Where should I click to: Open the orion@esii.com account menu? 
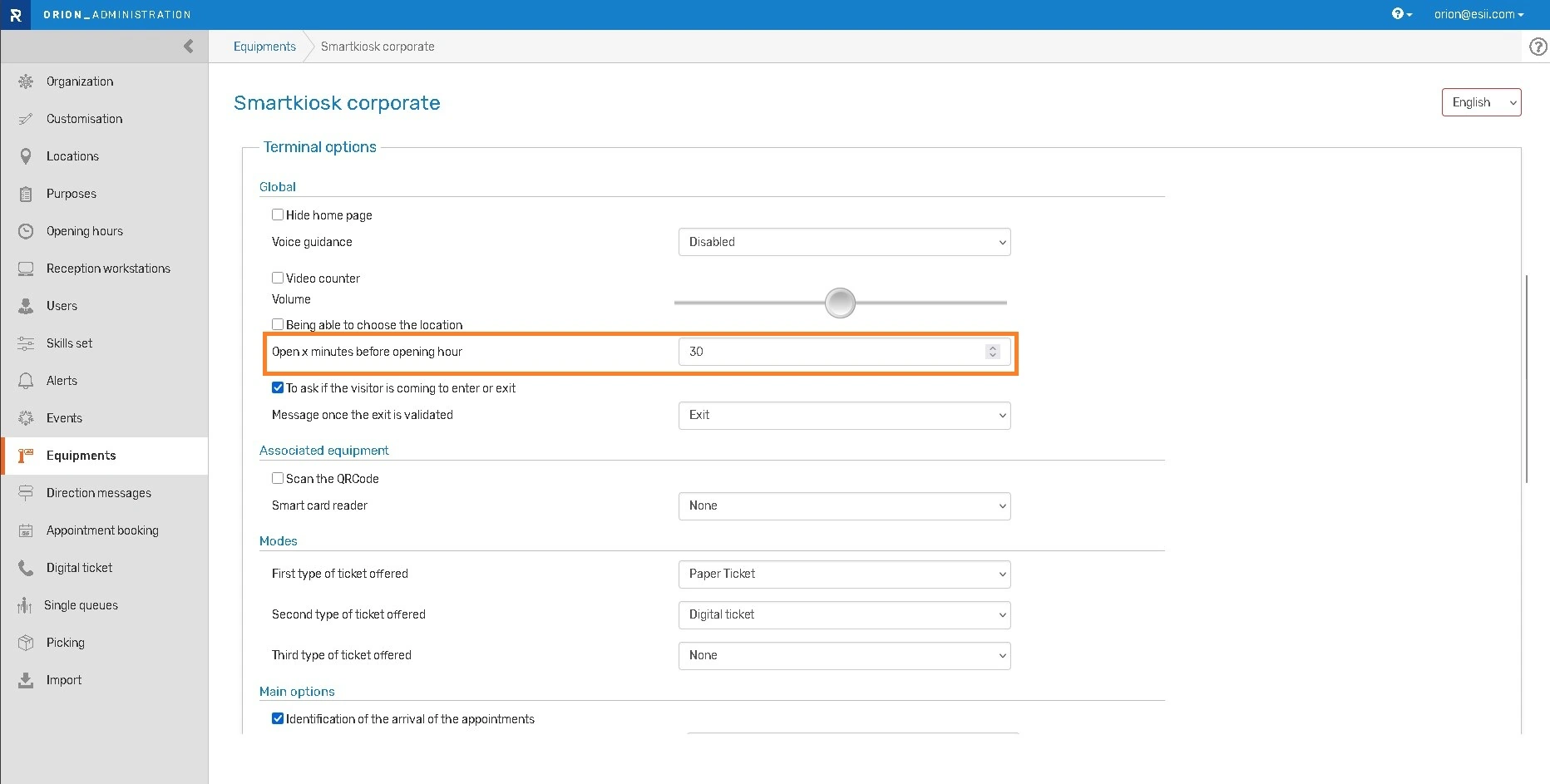(1478, 14)
